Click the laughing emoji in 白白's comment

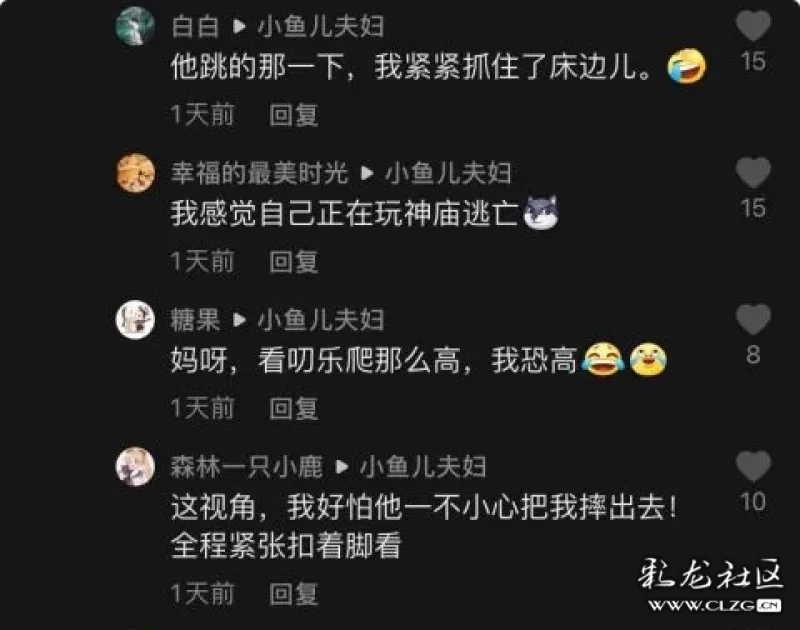[x=687, y=66]
